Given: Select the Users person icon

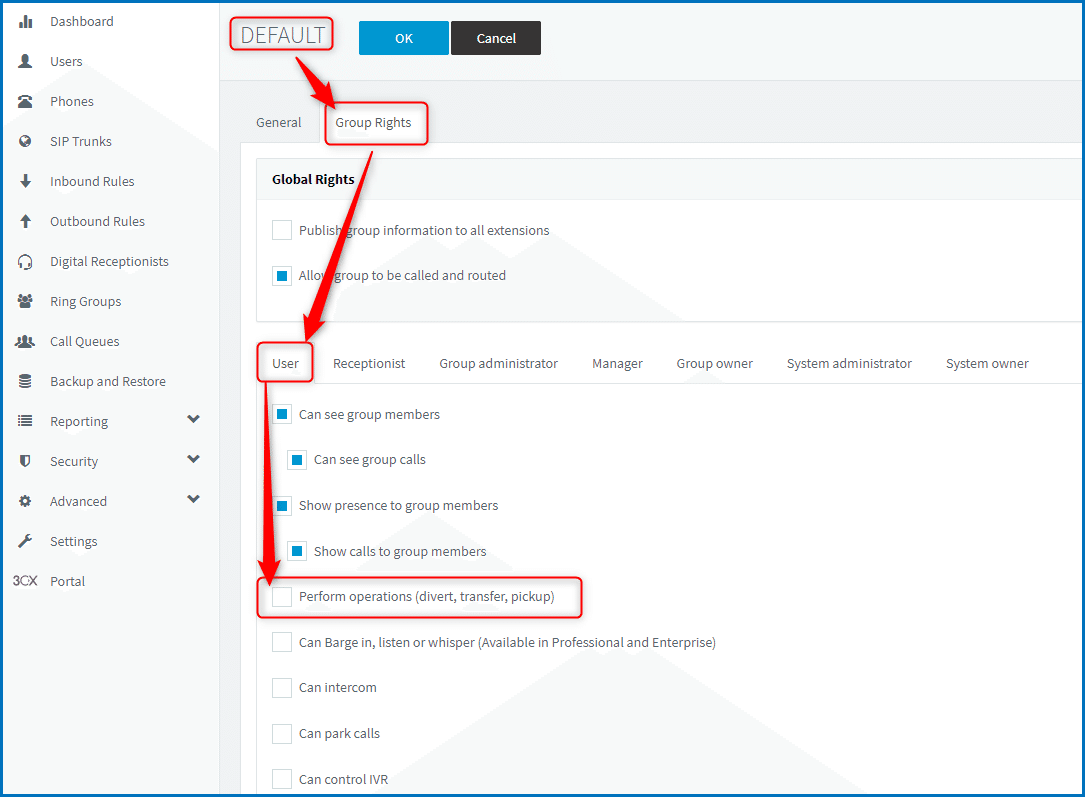Looking at the screenshot, I should 26,62.
